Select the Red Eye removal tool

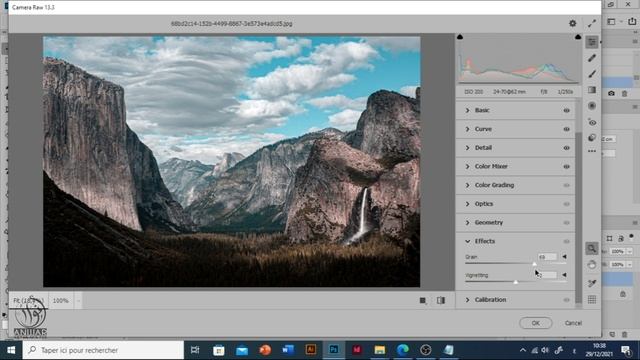(x=592, y=122)
